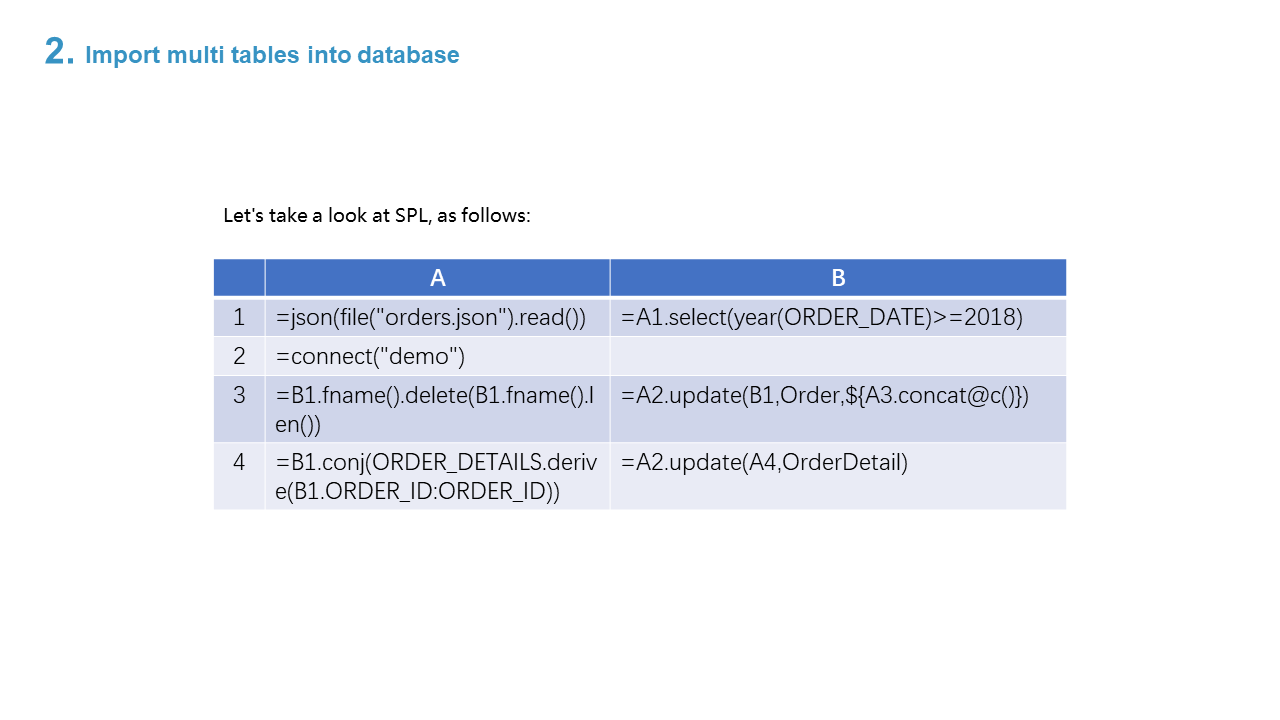
Task: Click the A2.update(A4,OrderDetail) cell
Action: tap(765, 463)
